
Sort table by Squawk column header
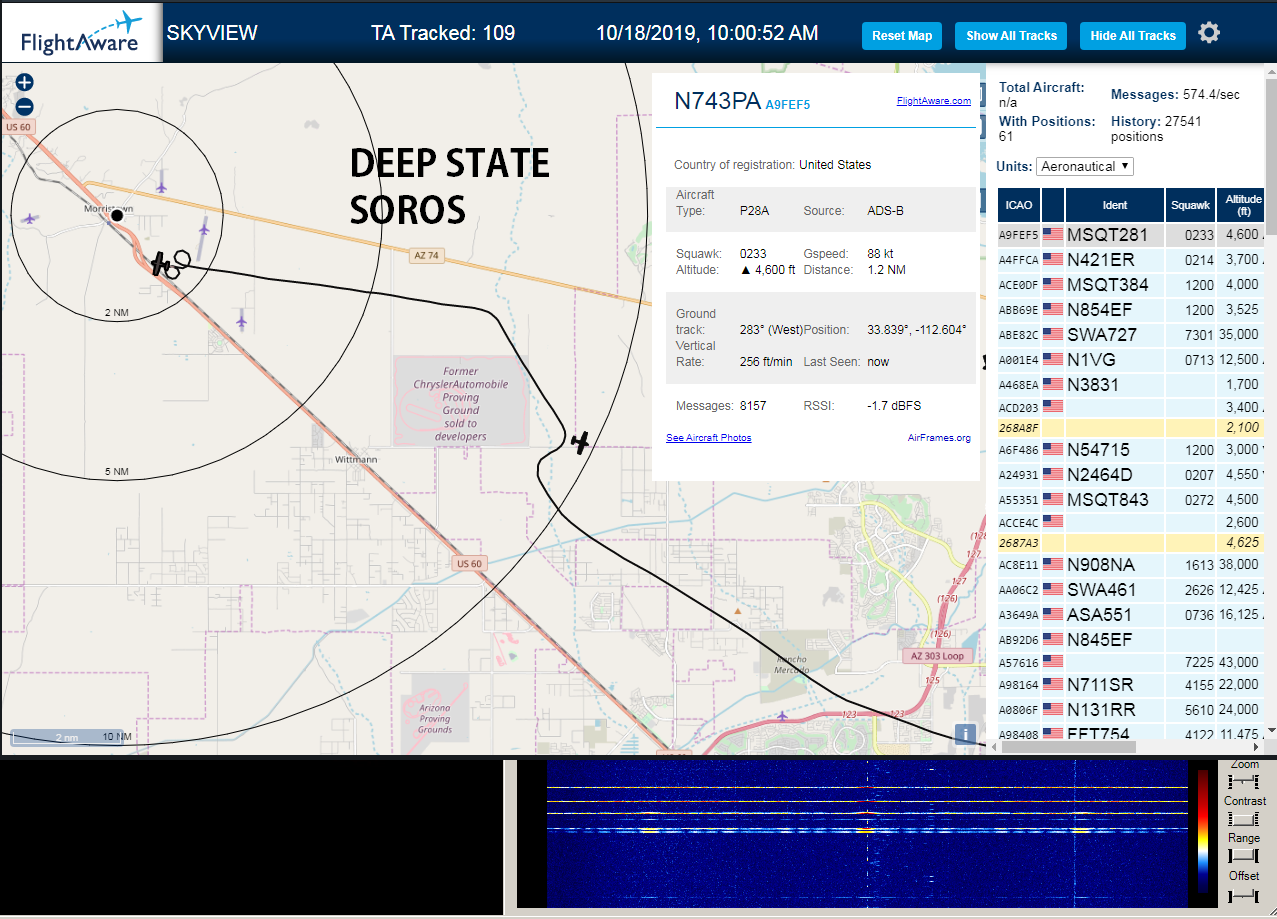1191,205
